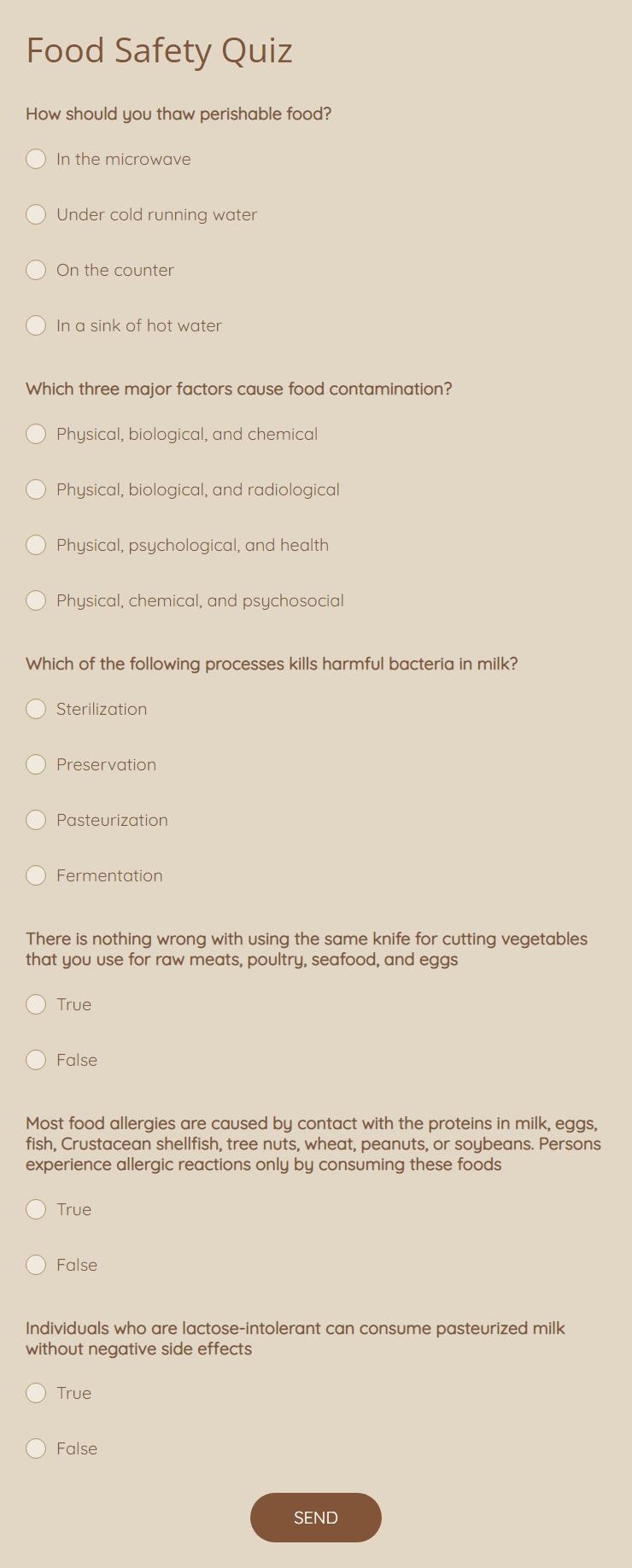This screenshot has width=632, height=1568.
Task: Pick "Physical, psychological, and health" option
Action: [x=36, y=545]
